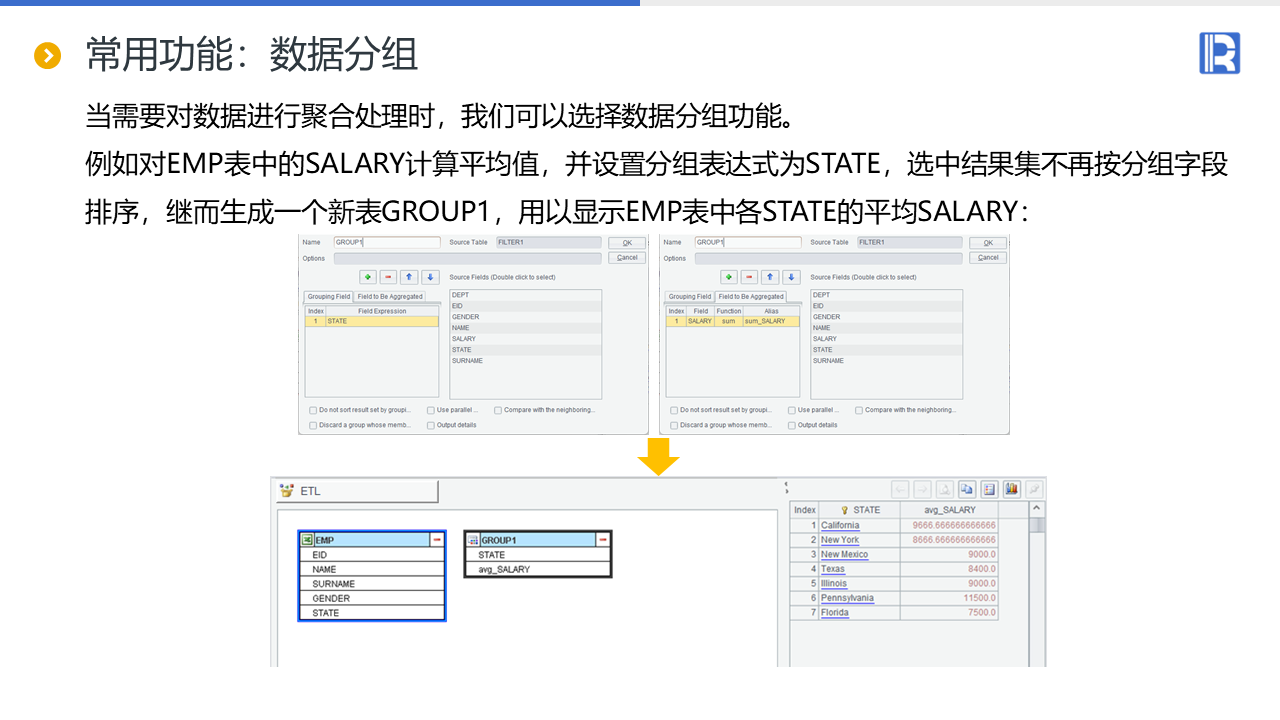This screenshot has width=1280, height=720.
Task: Select the ETL tab
Action: (x=357, y=491)
